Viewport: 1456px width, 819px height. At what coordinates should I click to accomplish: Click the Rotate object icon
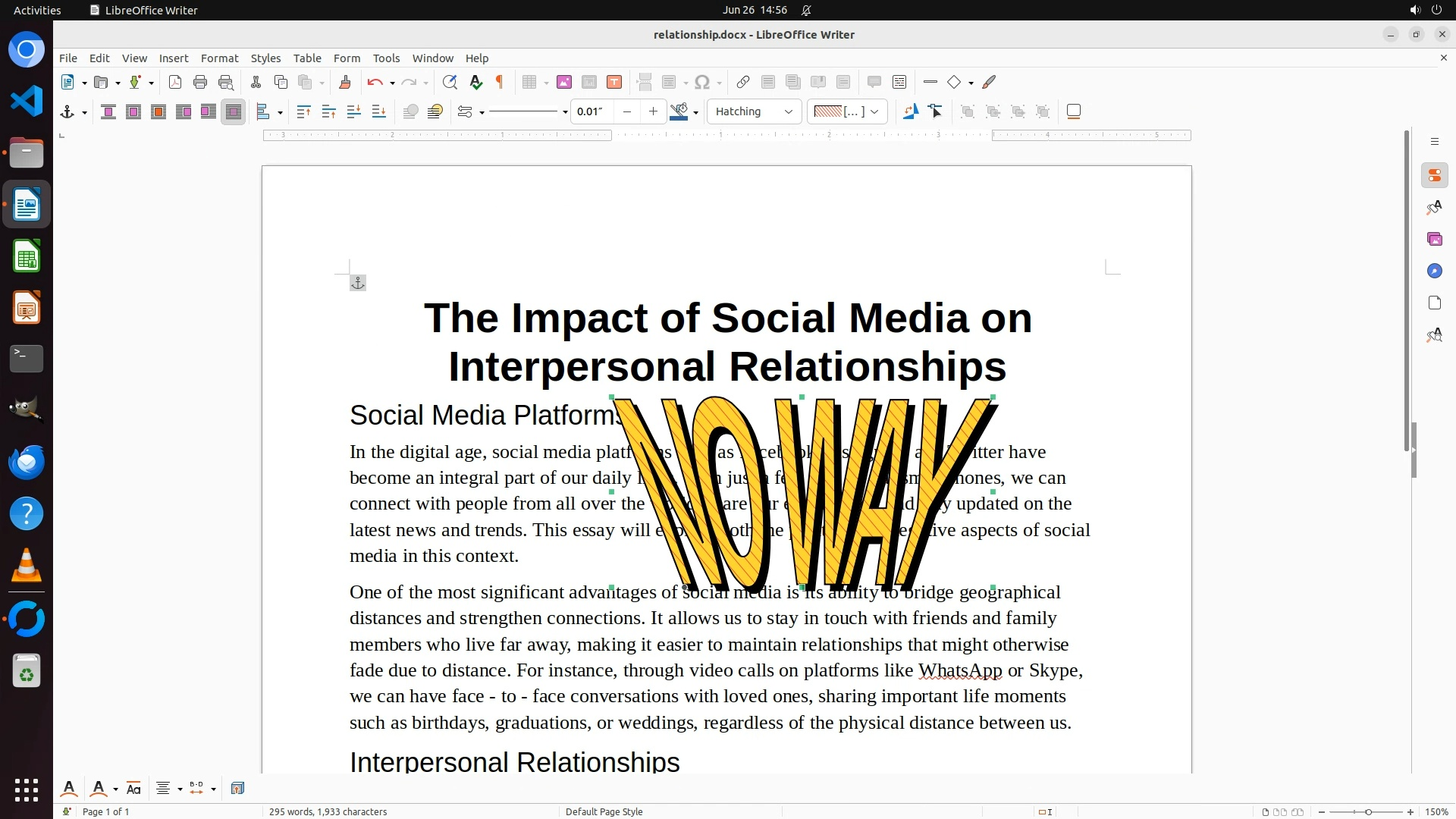(x=910, y=111)
